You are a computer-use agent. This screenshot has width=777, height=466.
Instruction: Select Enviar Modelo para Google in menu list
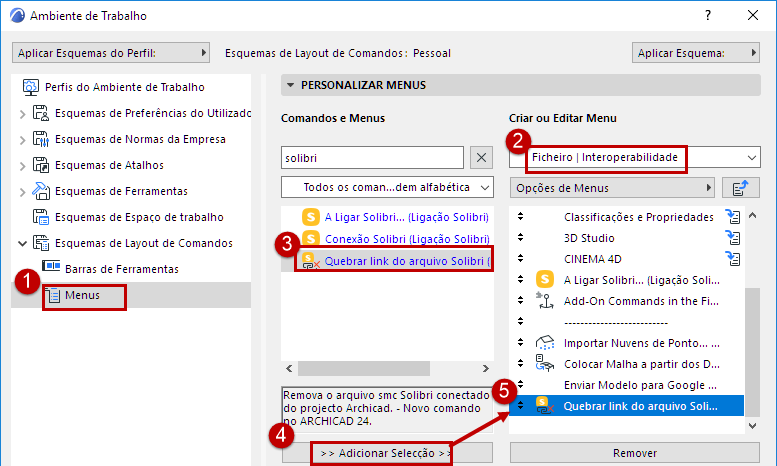(640, 385)
